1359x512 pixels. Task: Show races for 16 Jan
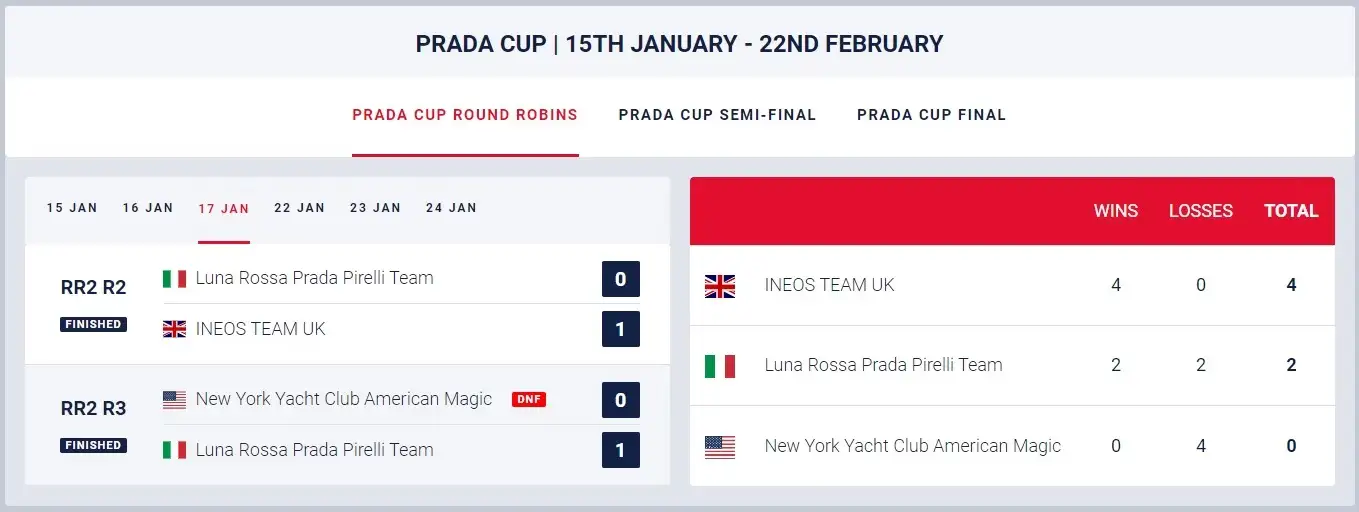[x=148, y=208]
